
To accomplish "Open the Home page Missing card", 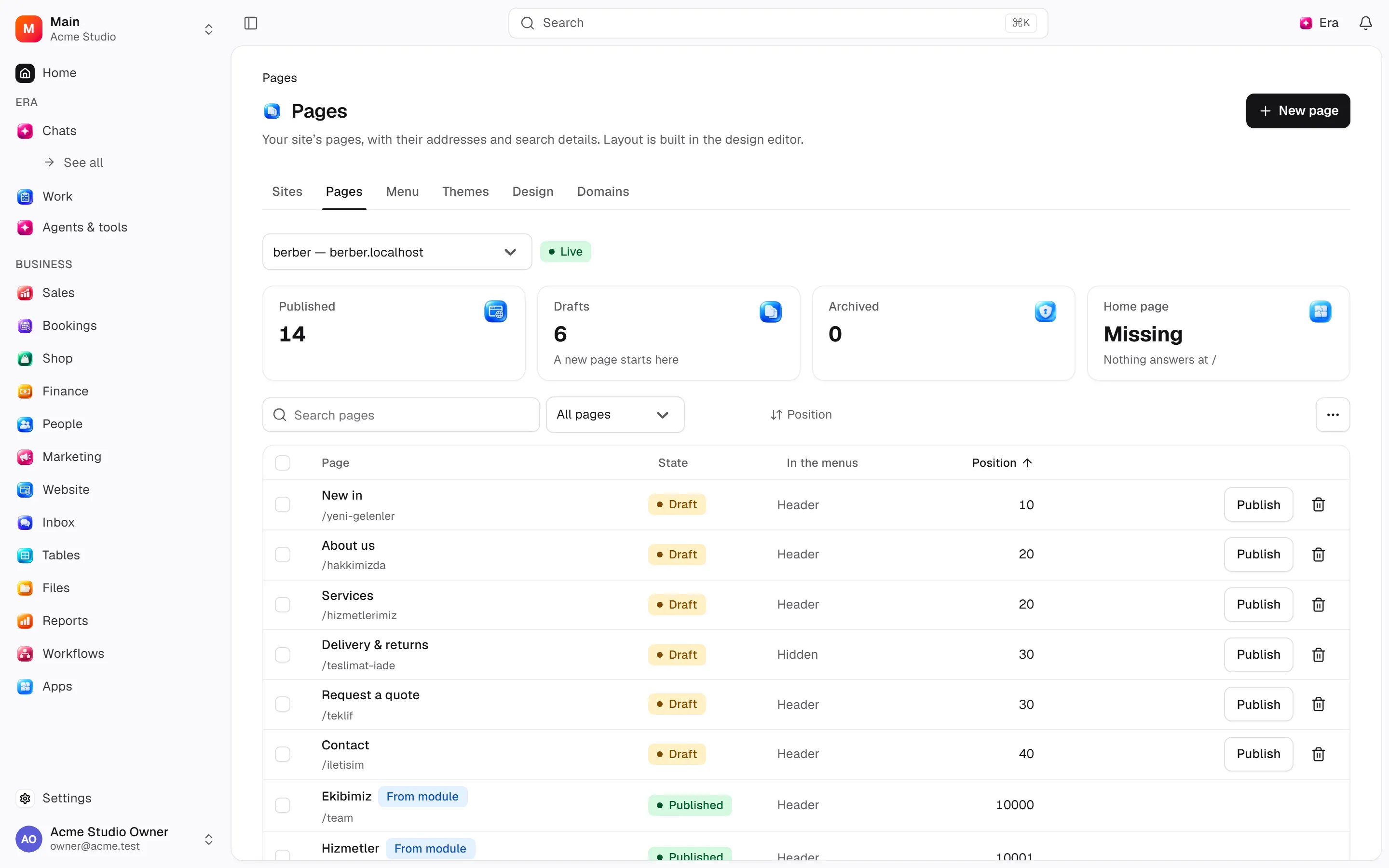I will (1218, 333).
